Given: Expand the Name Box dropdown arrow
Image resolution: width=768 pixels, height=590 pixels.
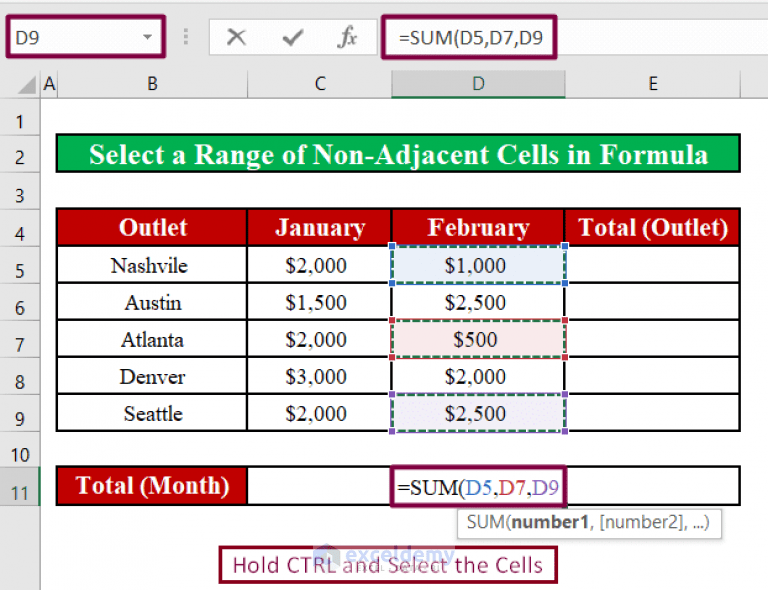Looking at the screenshot, I should click(x=147, y=37).
